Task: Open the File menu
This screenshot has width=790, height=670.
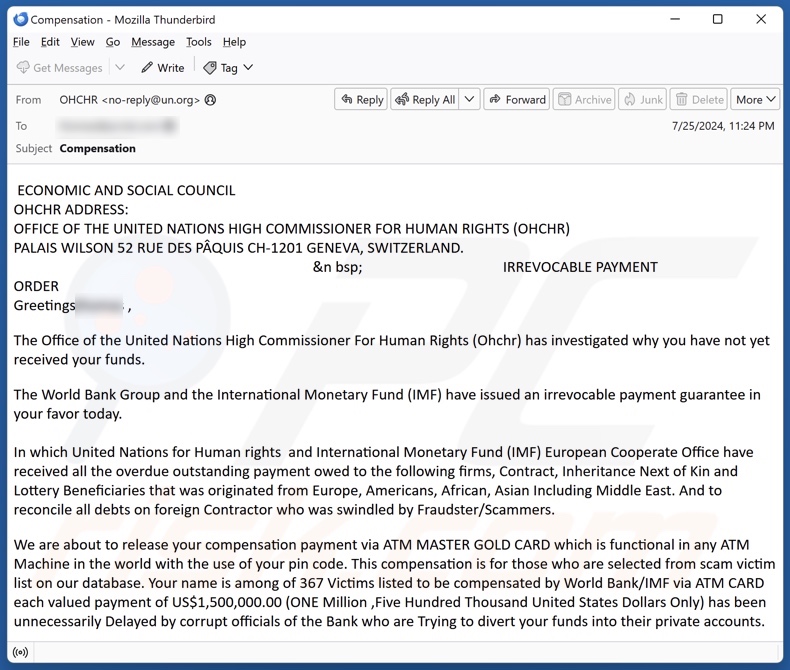Action: (21, 42)
